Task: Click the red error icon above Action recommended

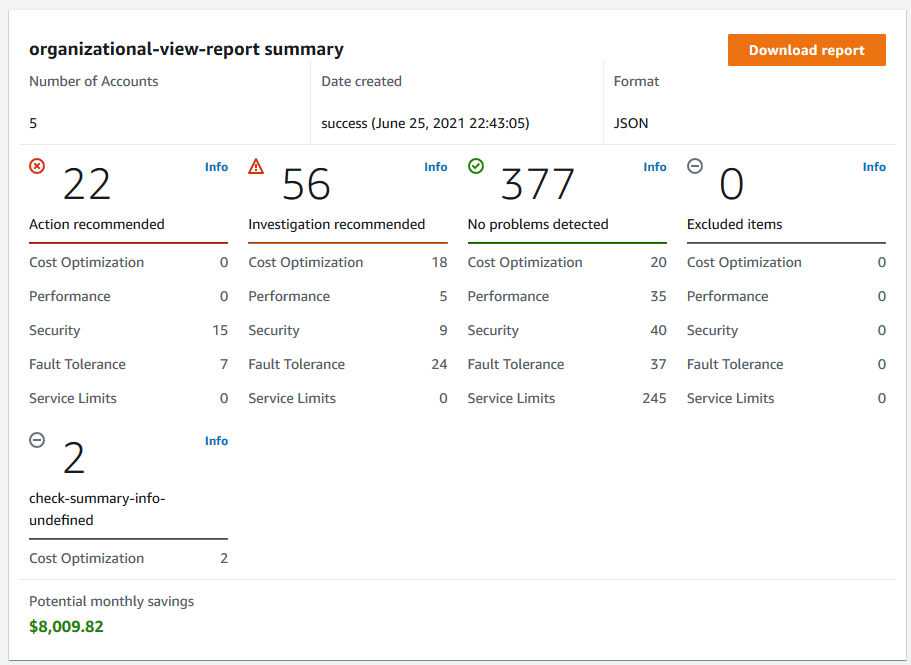Action: pos(37,167)
